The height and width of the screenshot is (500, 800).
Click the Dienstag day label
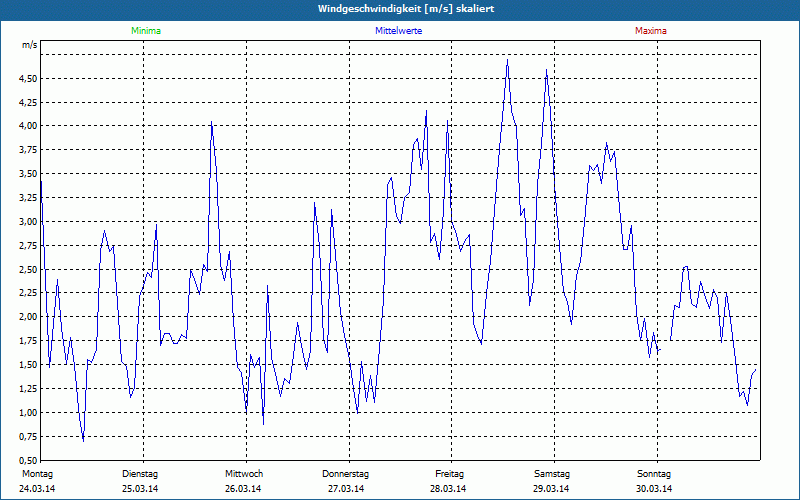(x=140, y=474)
